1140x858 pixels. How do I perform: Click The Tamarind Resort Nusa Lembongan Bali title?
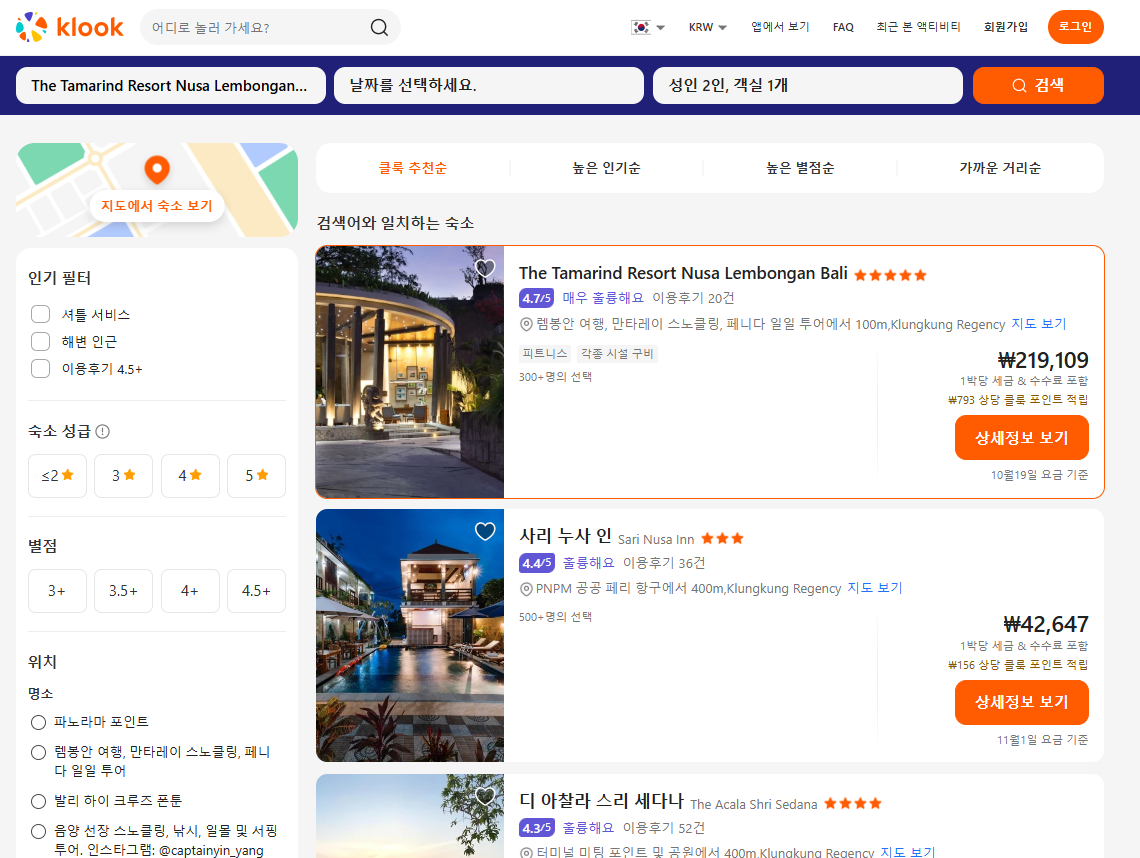coord(683,273)
